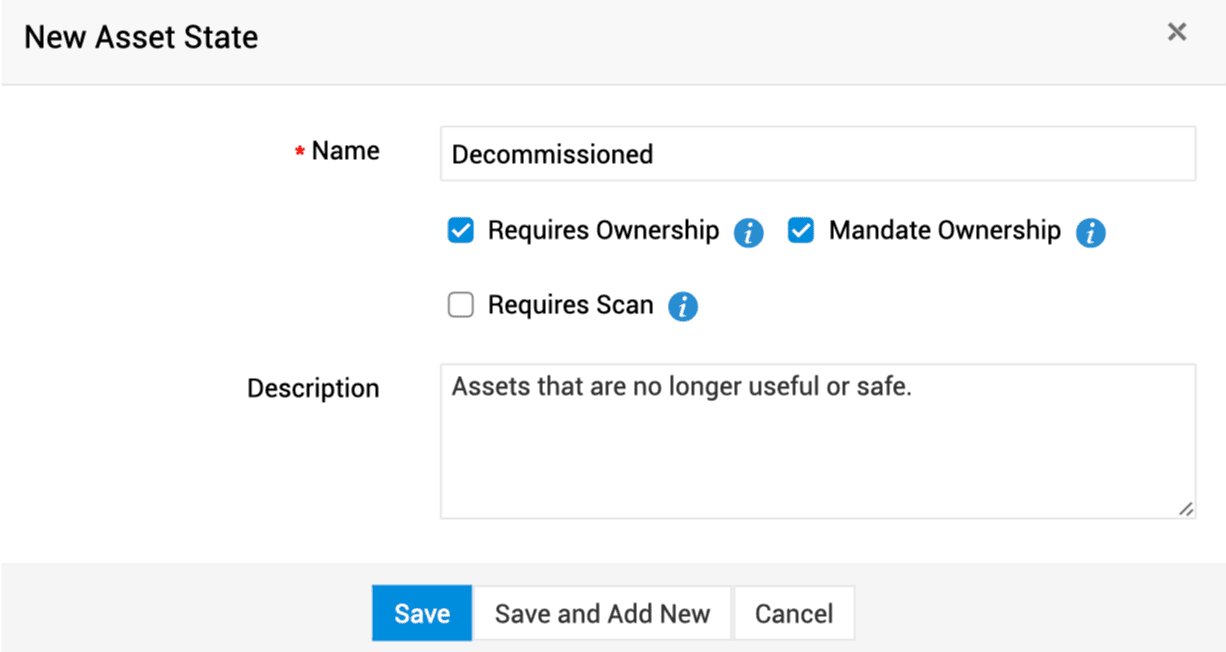Enable the Requires Scan checkbox
The height and width of the screenshot is (652, 1226).
tap(460, 306)
